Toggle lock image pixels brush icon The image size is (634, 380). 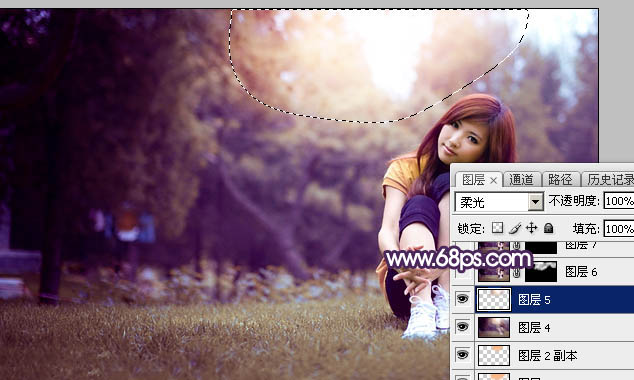[515, 228]
